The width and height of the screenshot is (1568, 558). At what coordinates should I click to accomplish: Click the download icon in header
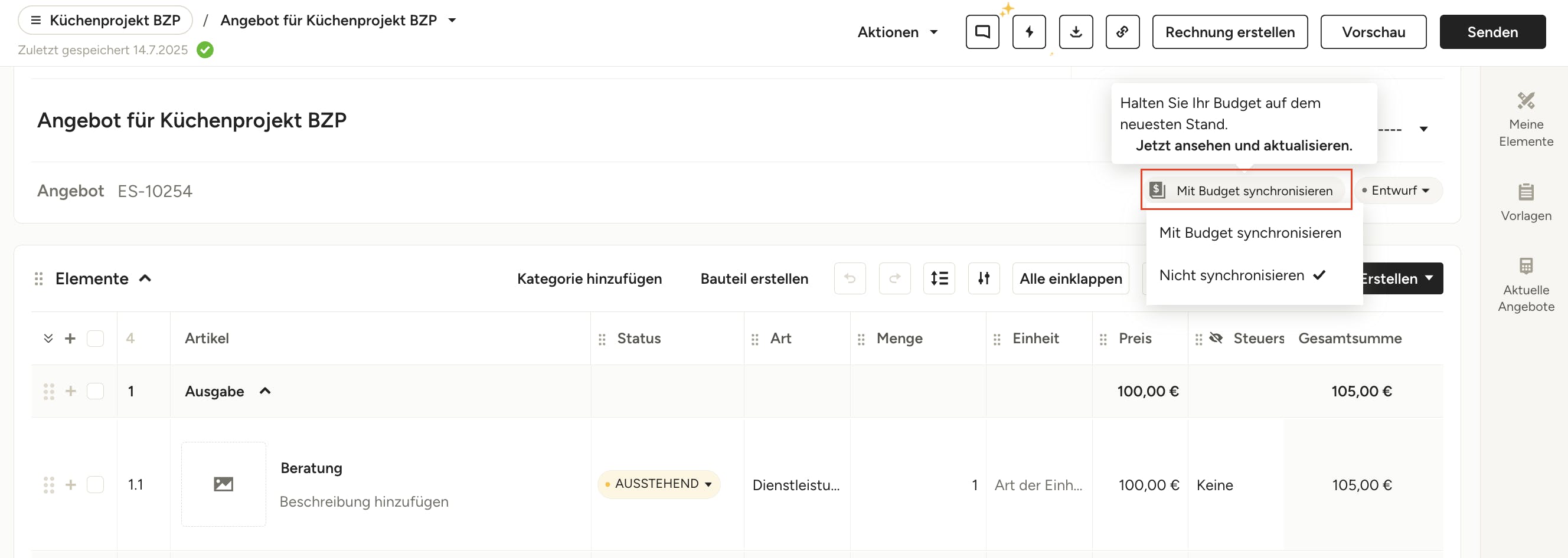point(1076,32)
